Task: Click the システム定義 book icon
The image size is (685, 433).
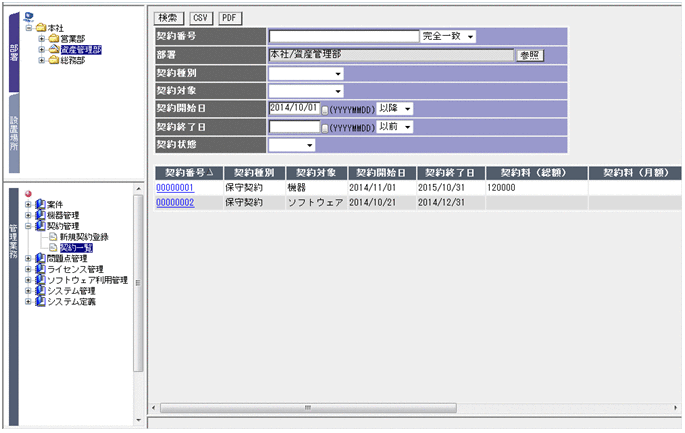Action: pos(40,302)
